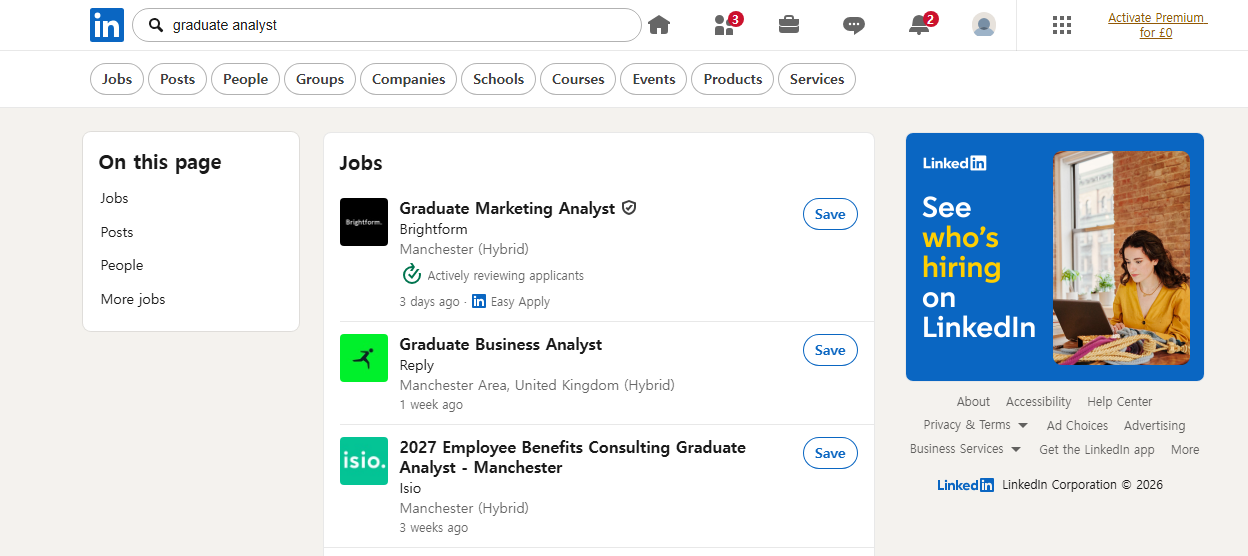
Task: Click the Isio company logo
Action: click(364, 461)
